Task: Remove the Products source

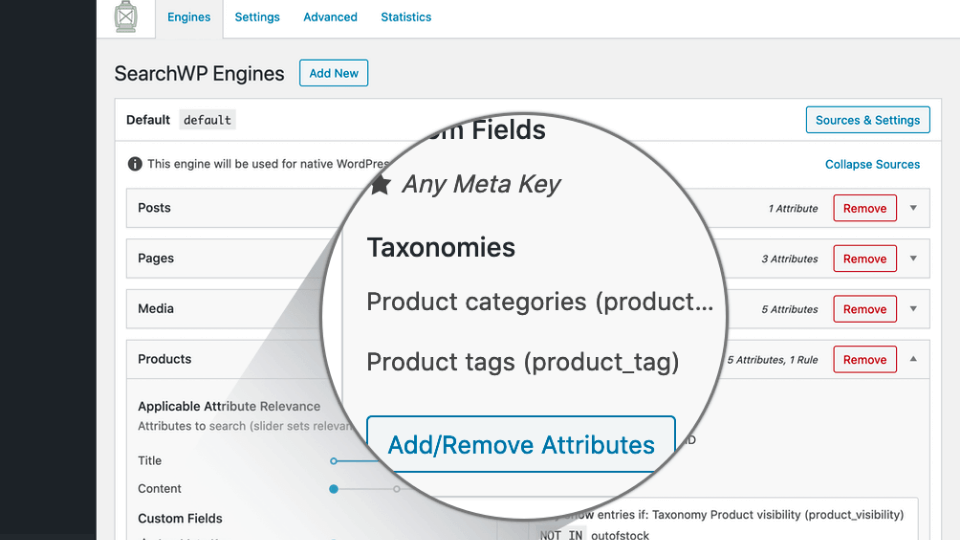Action: click(x=864, y=359)
